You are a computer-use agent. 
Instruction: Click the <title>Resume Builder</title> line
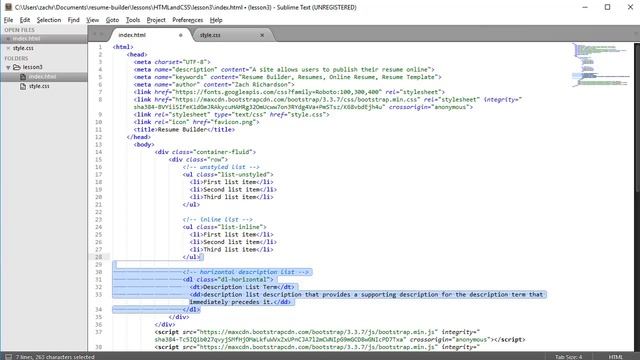pos(184,129)
